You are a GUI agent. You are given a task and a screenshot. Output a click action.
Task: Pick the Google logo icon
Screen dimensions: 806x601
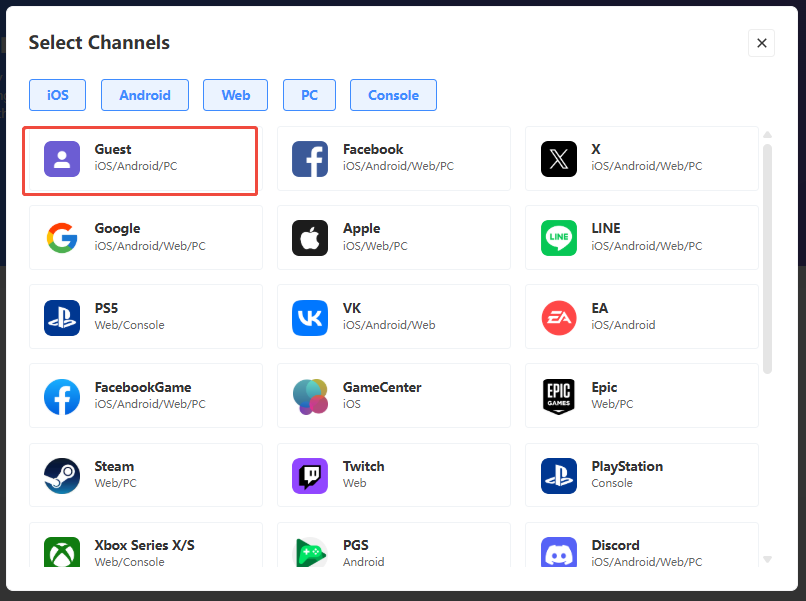tap(62, 238)
